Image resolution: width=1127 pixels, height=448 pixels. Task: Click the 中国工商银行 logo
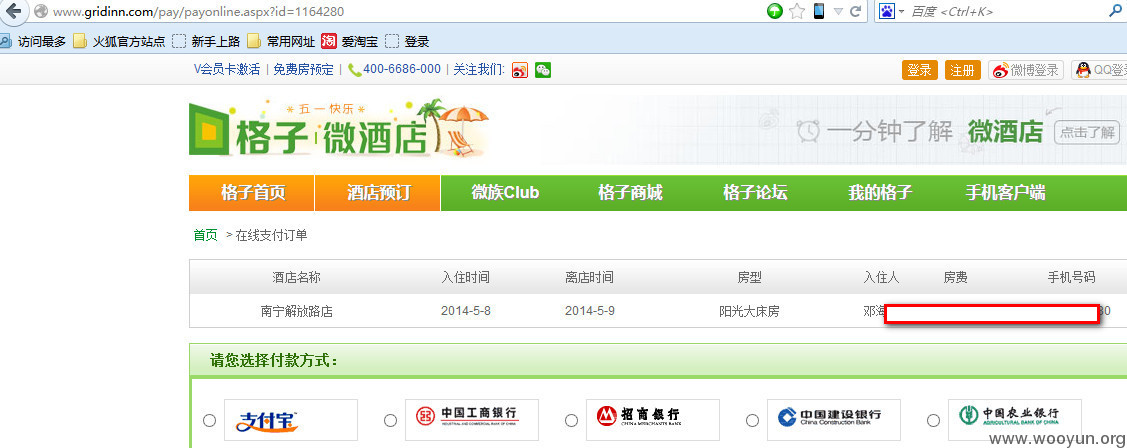[x=472, y=420]
